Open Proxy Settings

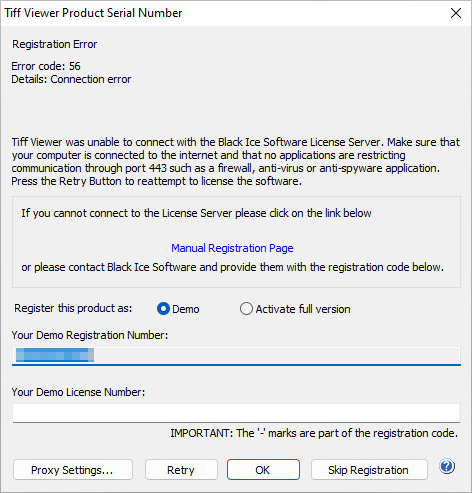point(73,470)
